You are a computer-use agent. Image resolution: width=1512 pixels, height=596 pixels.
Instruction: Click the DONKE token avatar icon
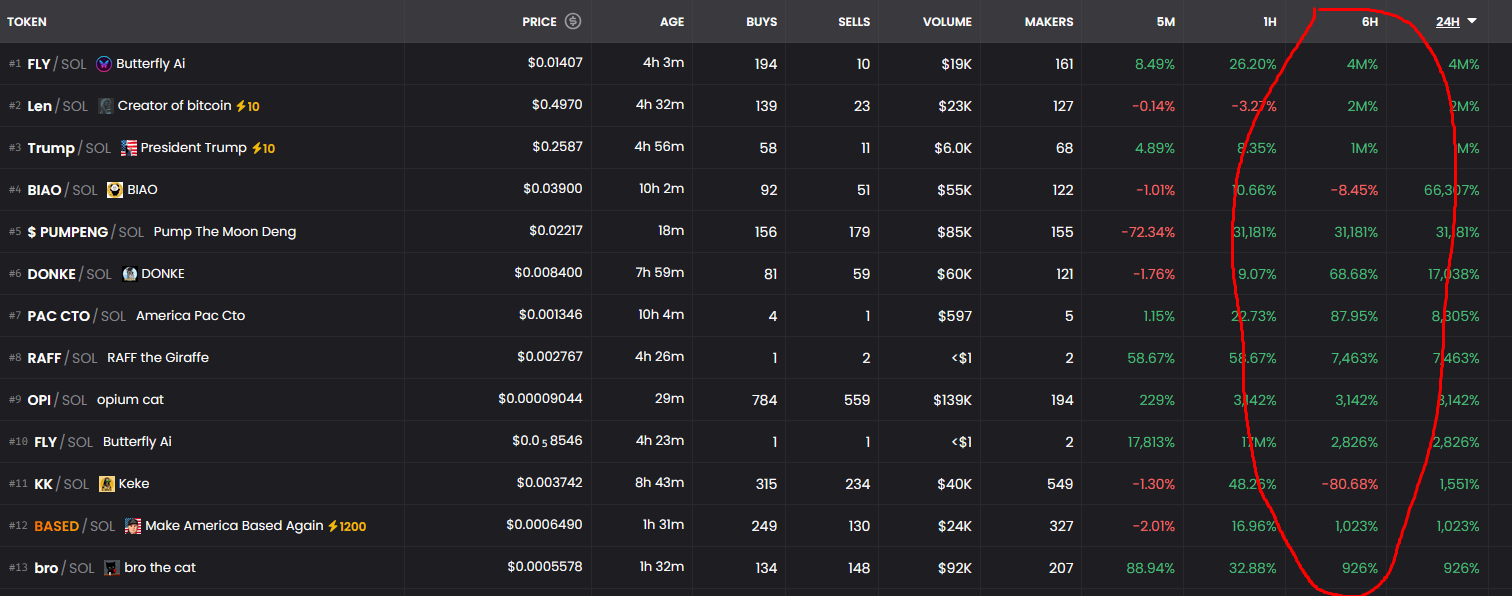(x=130, y=274)
